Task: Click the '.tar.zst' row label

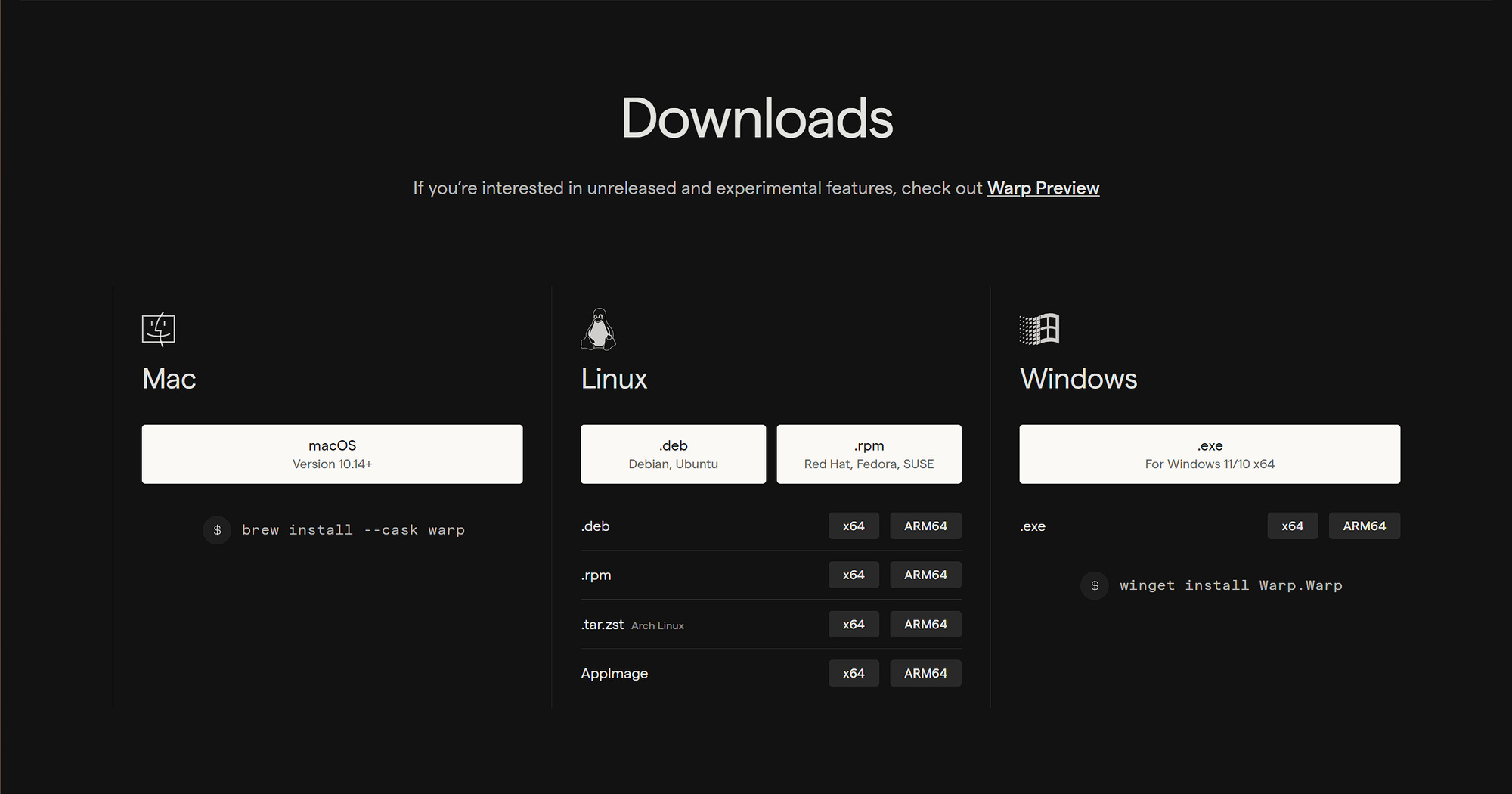Action: click(x=603, y=625)
